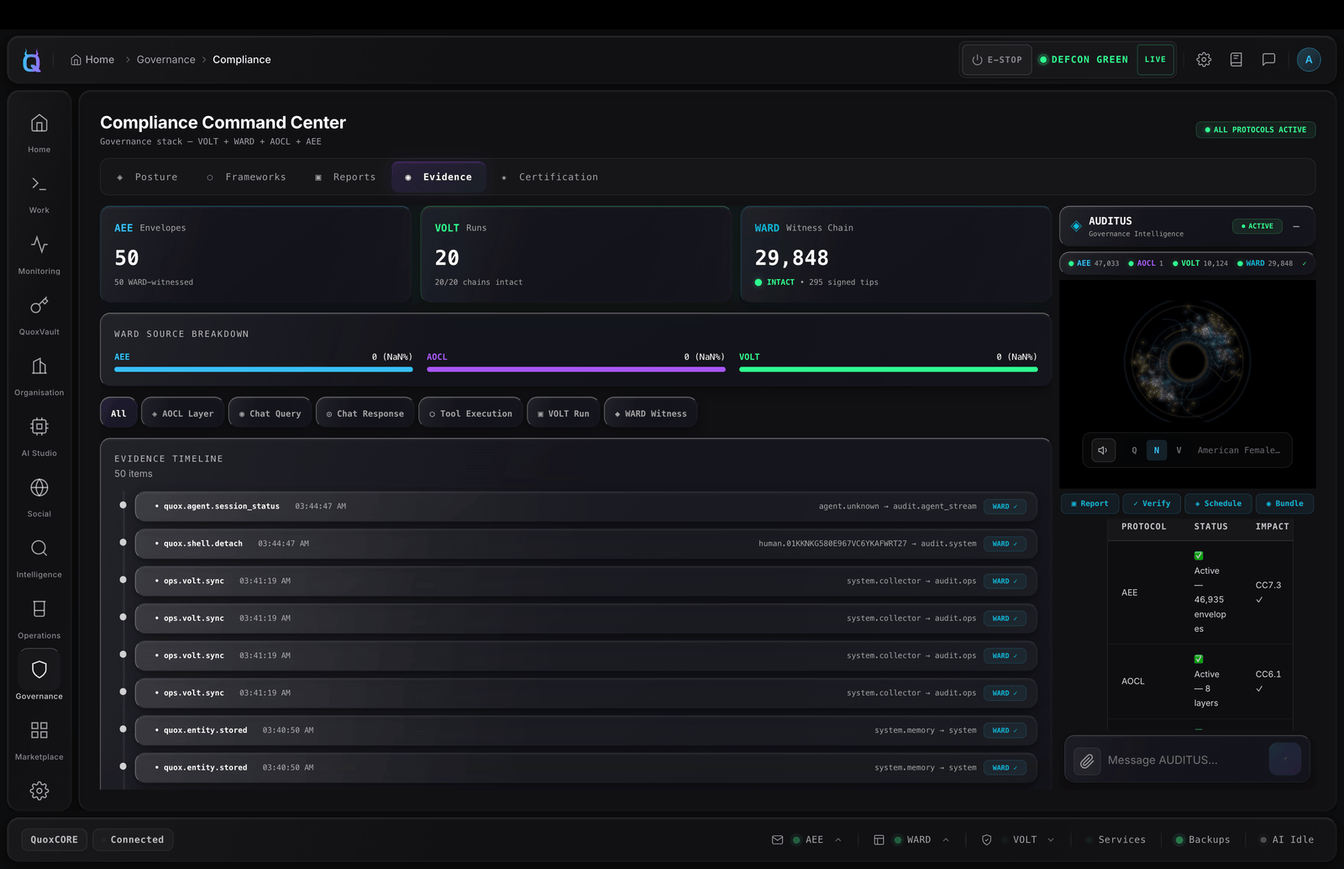The image size is (1344, 869).
Task: Select the V voice mode
Action: click(x=1179, y=450)
